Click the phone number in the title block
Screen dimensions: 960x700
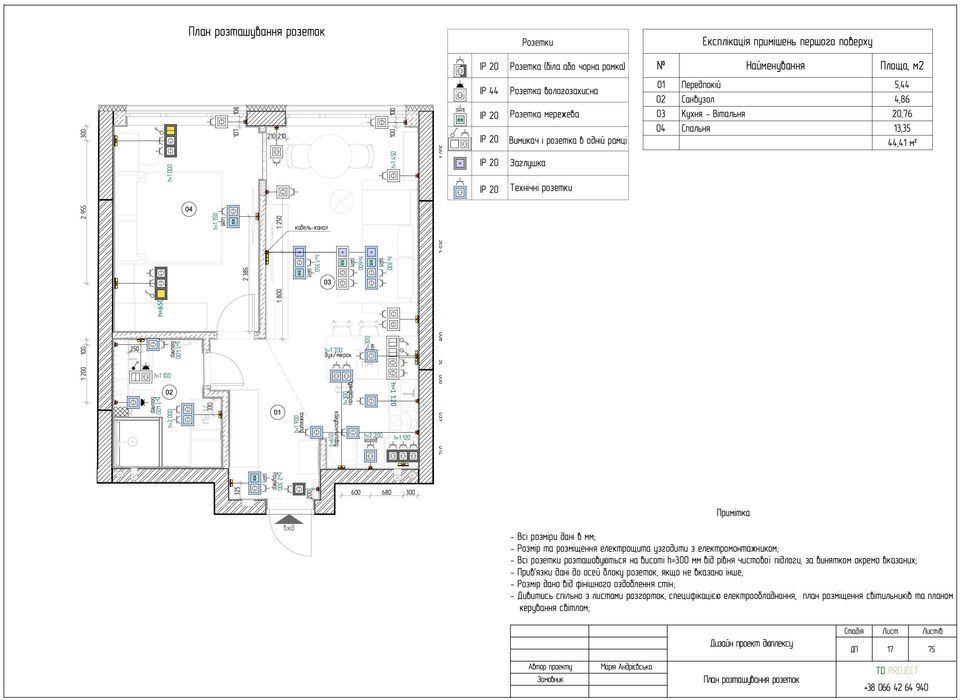tap(896, 687)
